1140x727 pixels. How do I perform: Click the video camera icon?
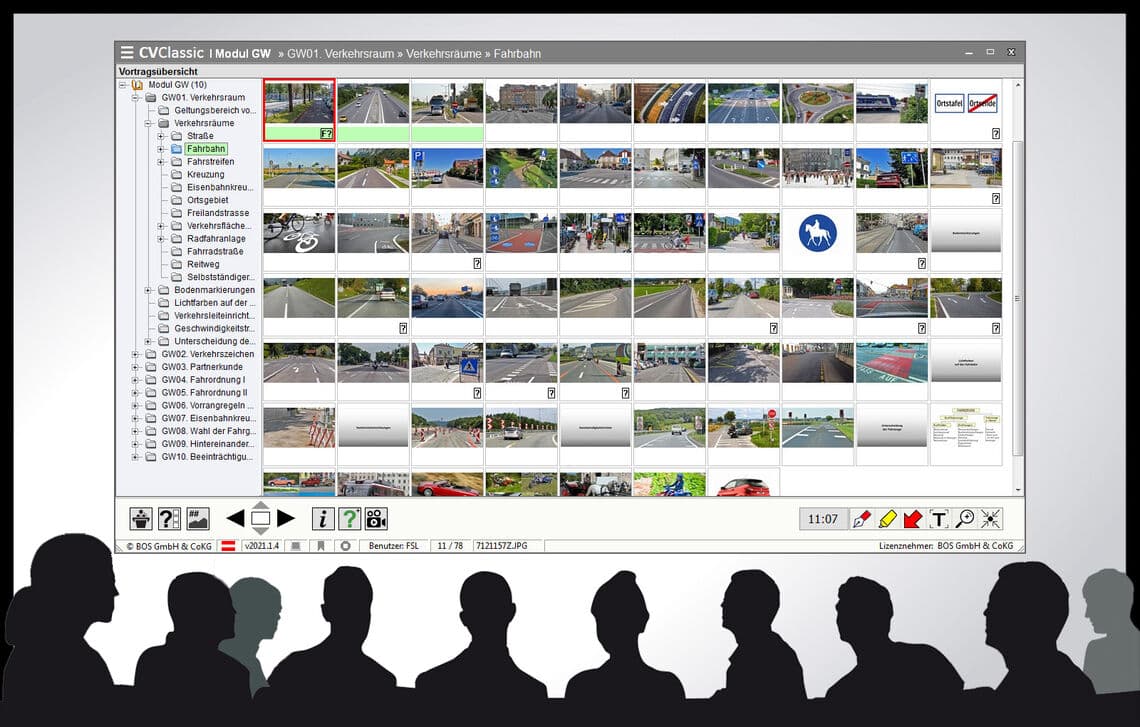click(x=376, y=518)
